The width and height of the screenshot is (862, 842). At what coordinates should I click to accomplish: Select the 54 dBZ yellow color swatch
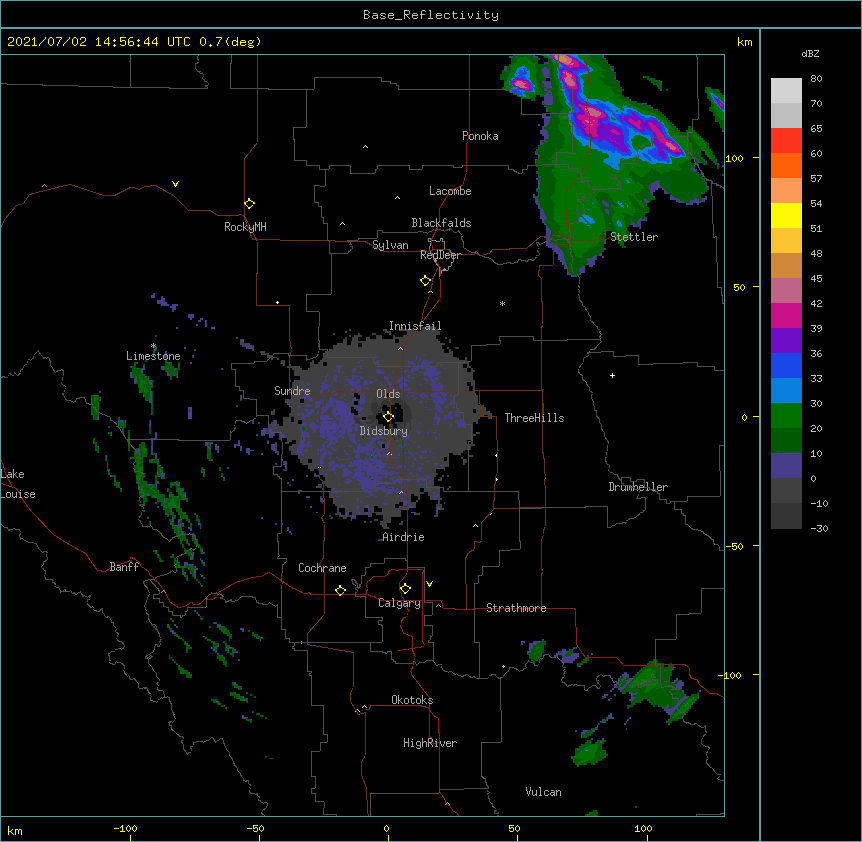[786, 215]
